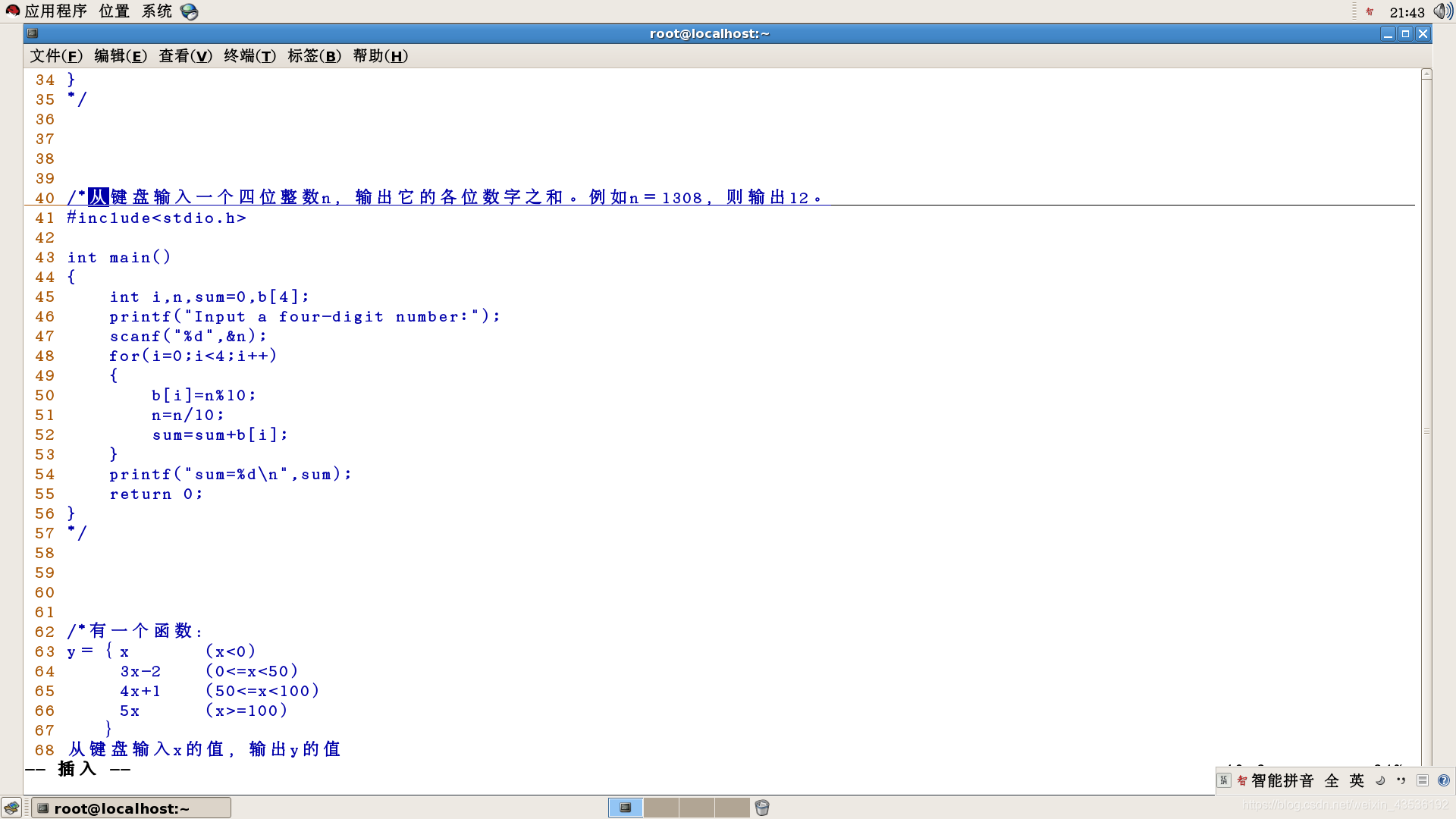Image resolution: width=1456 pixels, height=819 pixels.
Task: Open the 终端(T) menu
Action: [x=249, y=56]
